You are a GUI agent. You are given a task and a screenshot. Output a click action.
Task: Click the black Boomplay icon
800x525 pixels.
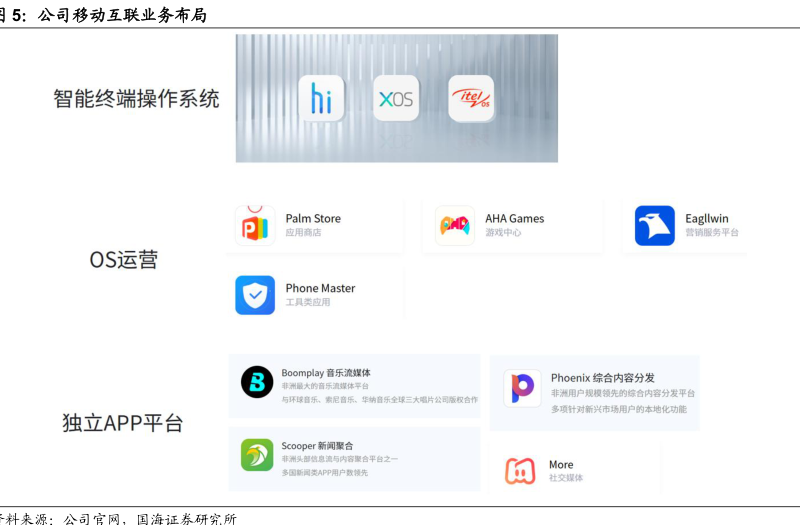[x=257, y=382]
